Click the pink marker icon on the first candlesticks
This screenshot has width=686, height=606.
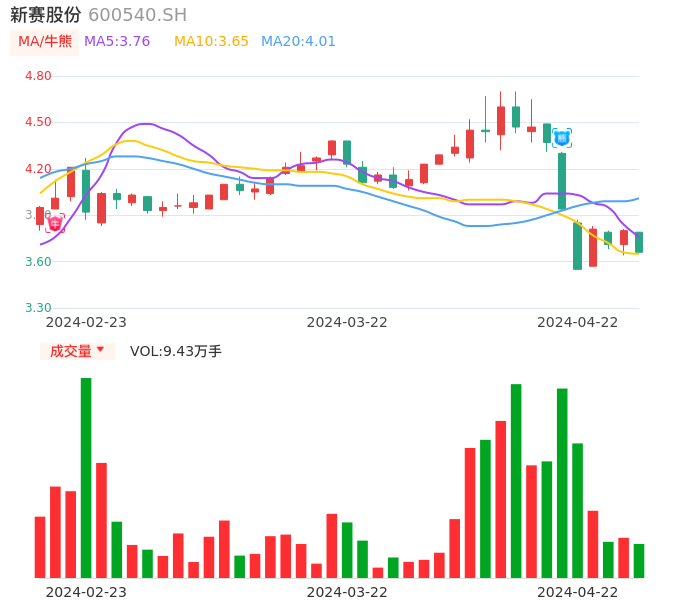(x=55, y=223)
